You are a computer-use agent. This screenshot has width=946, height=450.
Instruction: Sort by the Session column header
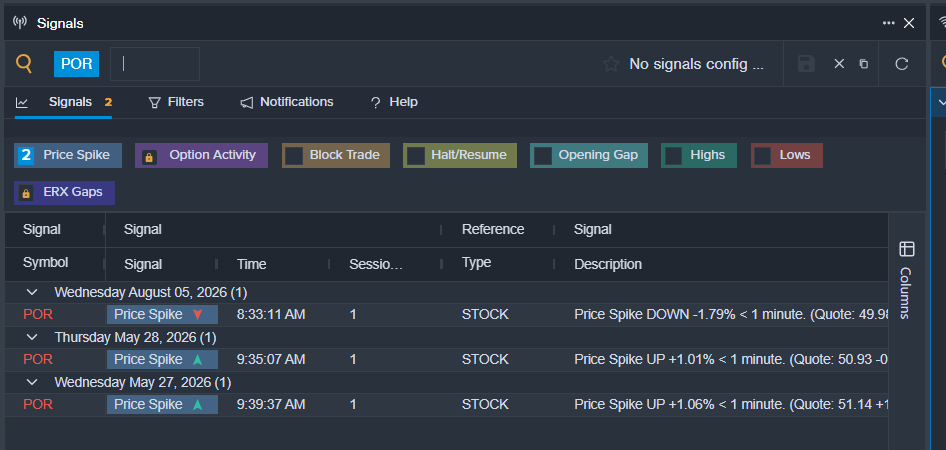376,264
